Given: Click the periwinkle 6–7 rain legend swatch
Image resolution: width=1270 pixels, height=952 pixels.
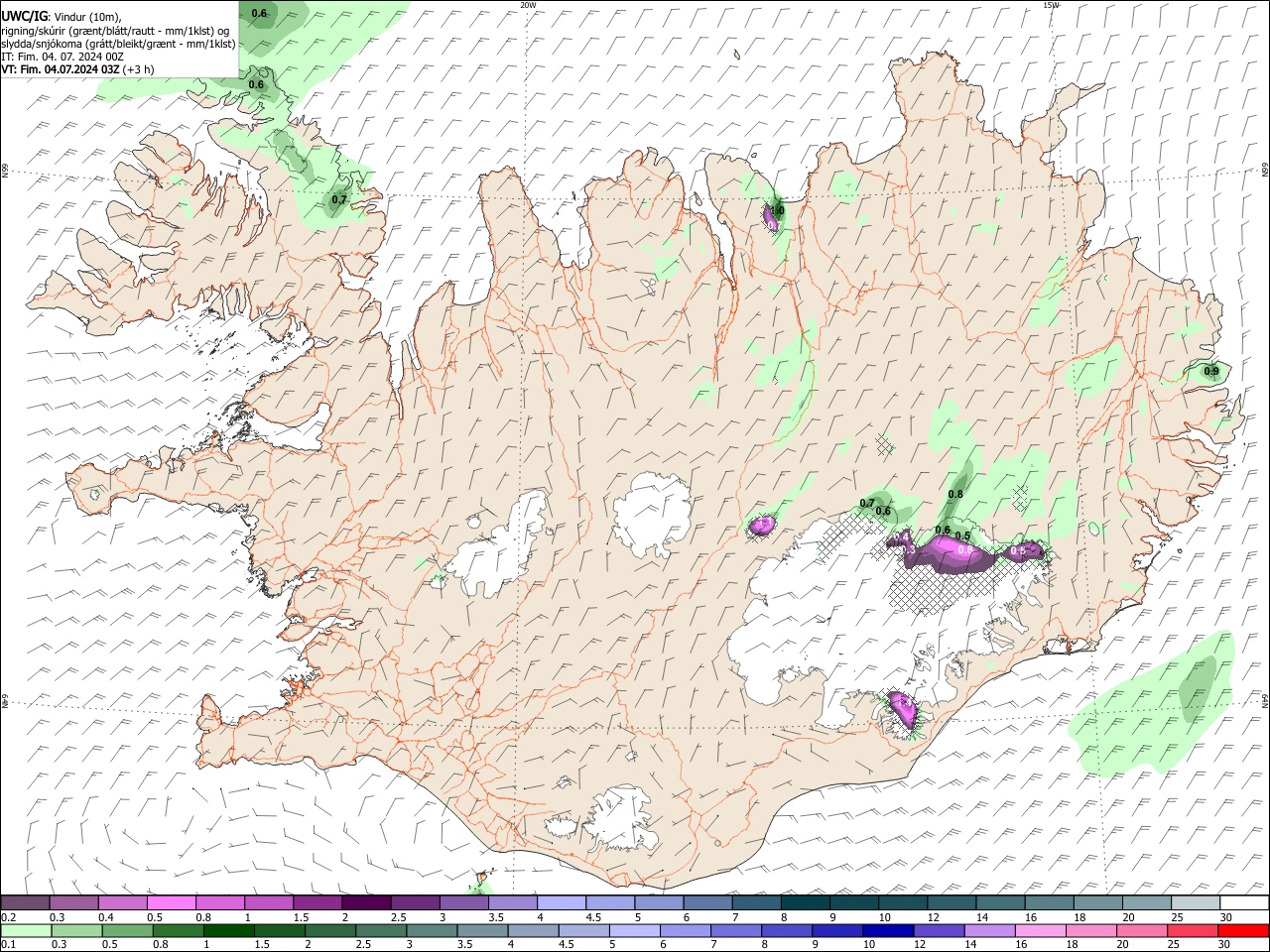Looking at the screenshot, I should pos(685,930).
